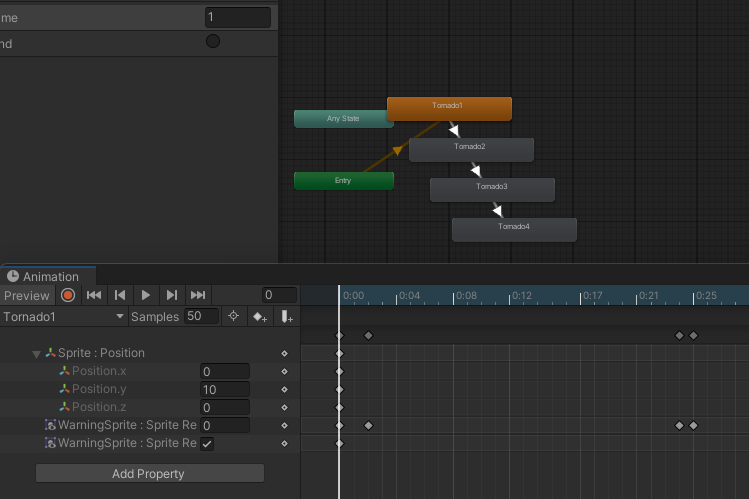Open key menu diamond for Sprite : Position
Viewport: 749px width, 499px height.
click(x=285, y=353)
